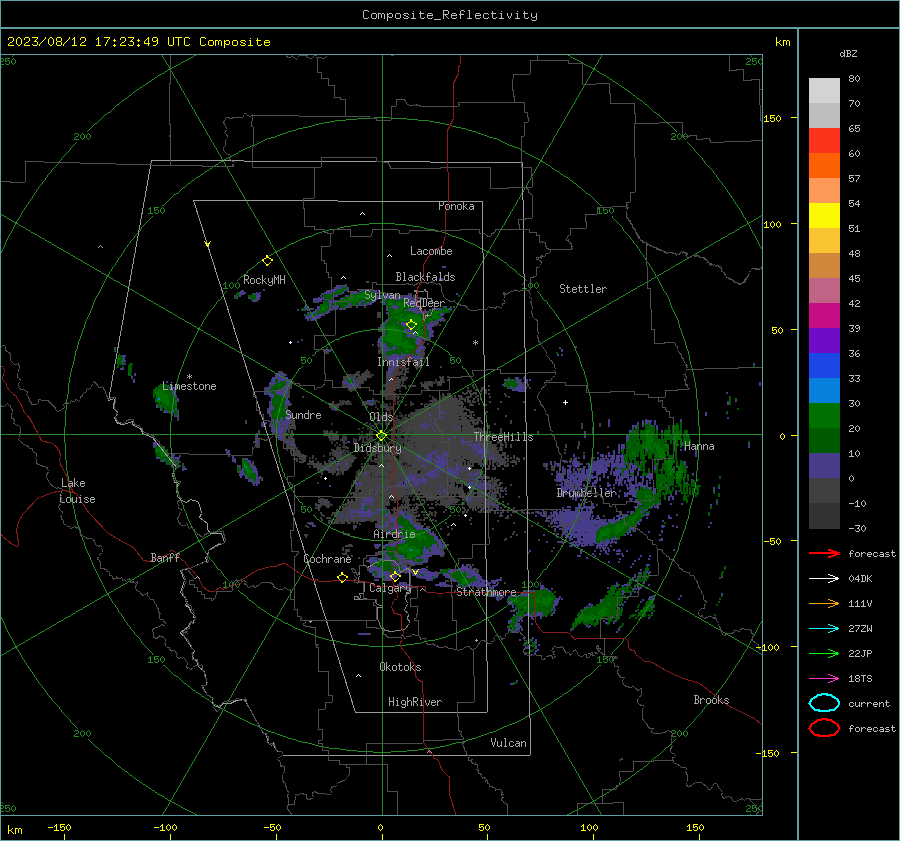Click the cyan 27ZW arrow in legend
The height and width of the screenshot is (841, 900).
click(x=824, y=629)
